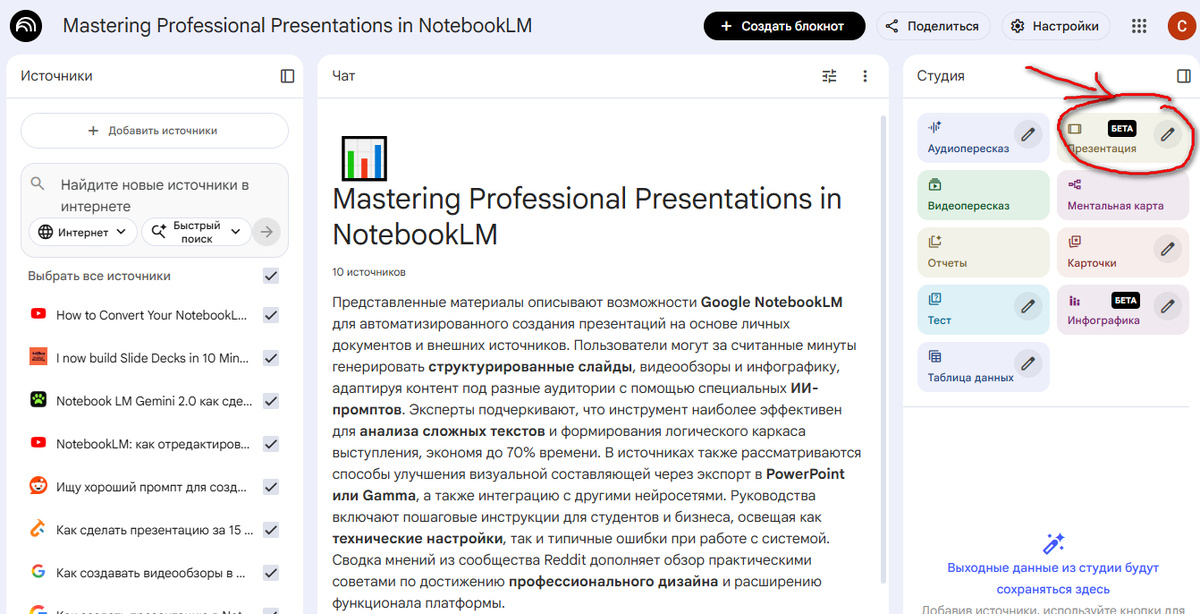Open the chat three-dot menu
The width and height of the screenshot is (1200, 614).
point(865,76)
